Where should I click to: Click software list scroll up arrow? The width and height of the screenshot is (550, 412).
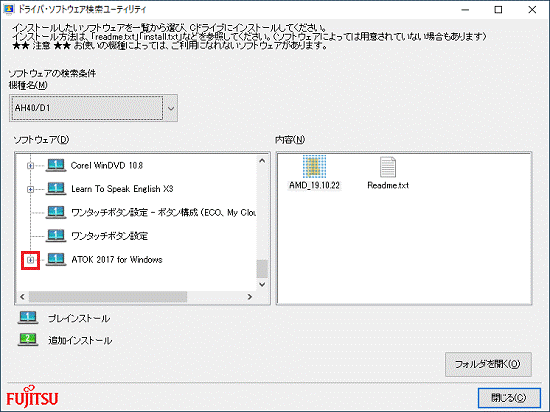click(262, 161)
